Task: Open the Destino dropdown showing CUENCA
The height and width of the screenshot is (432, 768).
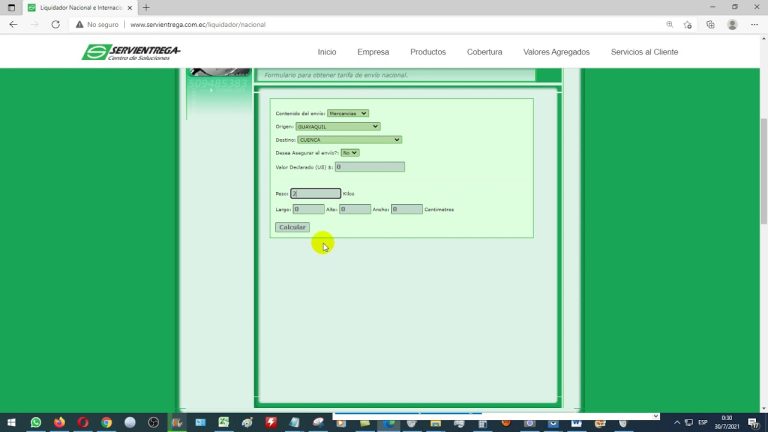Action: (x=349, y=140)
